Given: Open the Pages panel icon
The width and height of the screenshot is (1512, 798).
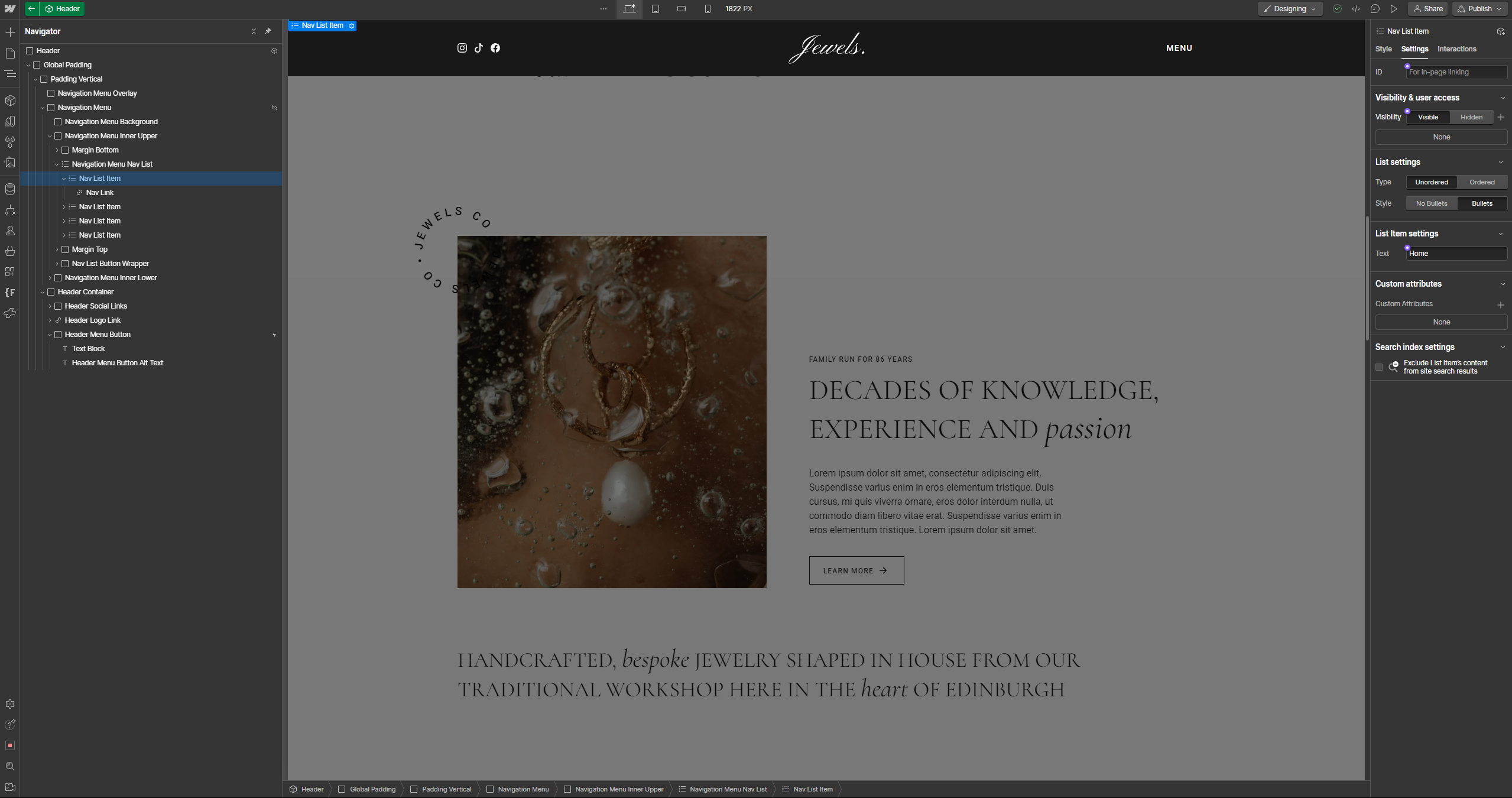Looking at the screenshot, I should pos(10,53).
